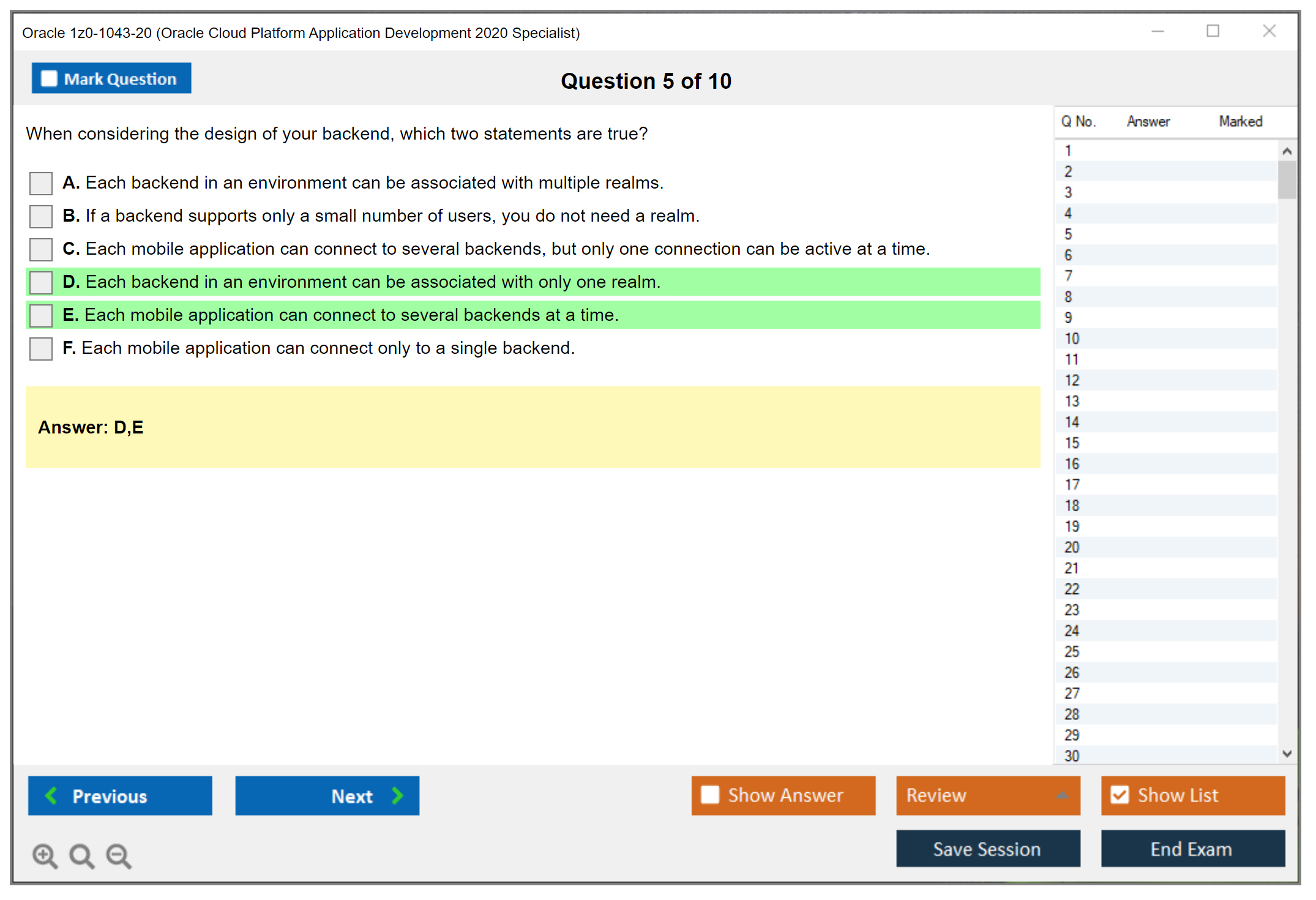Click the End Exam button
The width and height of the screenshot is (1316, 900).
[x=1192, y=849]
